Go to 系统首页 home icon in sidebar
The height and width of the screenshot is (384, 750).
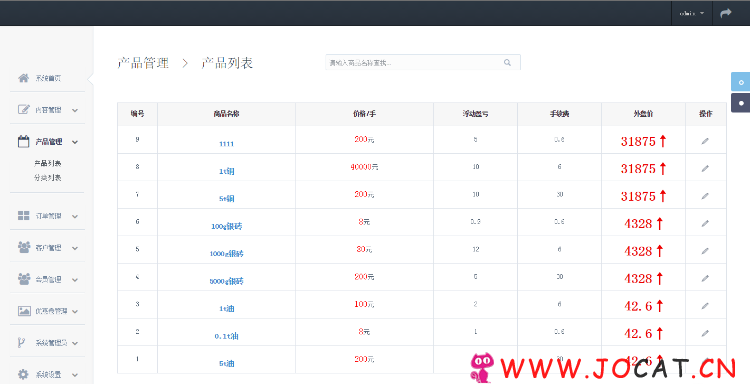click(x=23, y=78)
